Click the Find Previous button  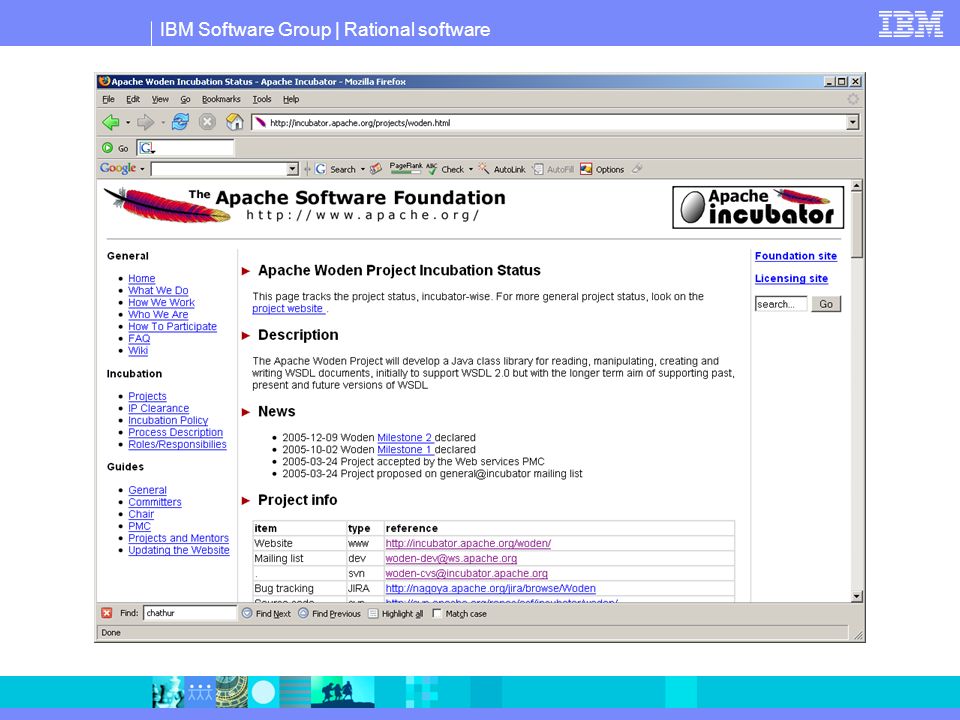click(329, 613)
